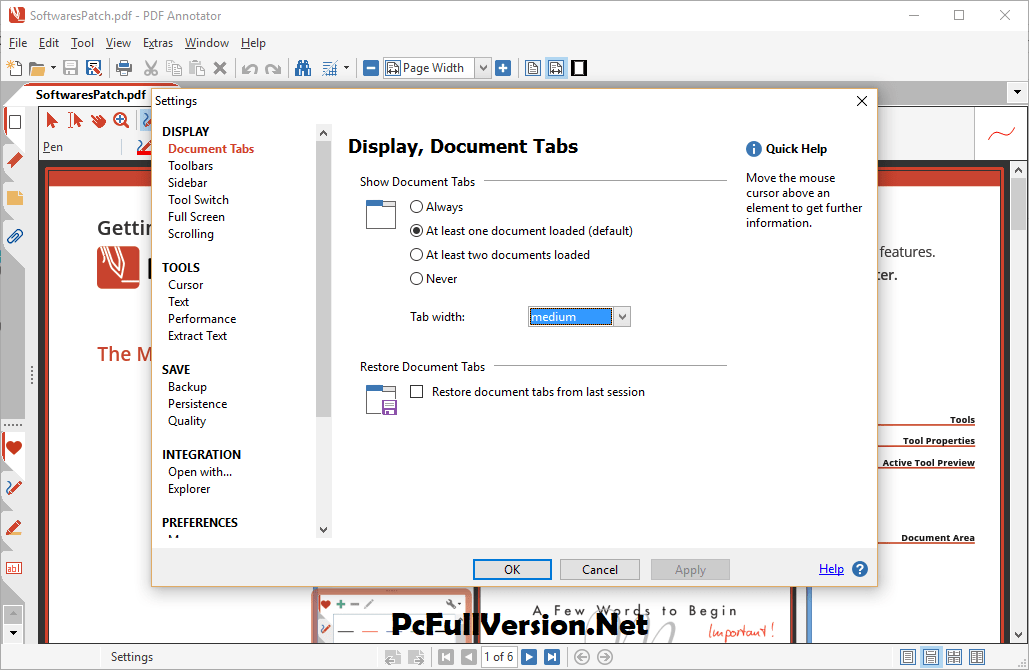1029x670 pixels.
Task: Click the Undo arrow icon
Action: (249, 68)
